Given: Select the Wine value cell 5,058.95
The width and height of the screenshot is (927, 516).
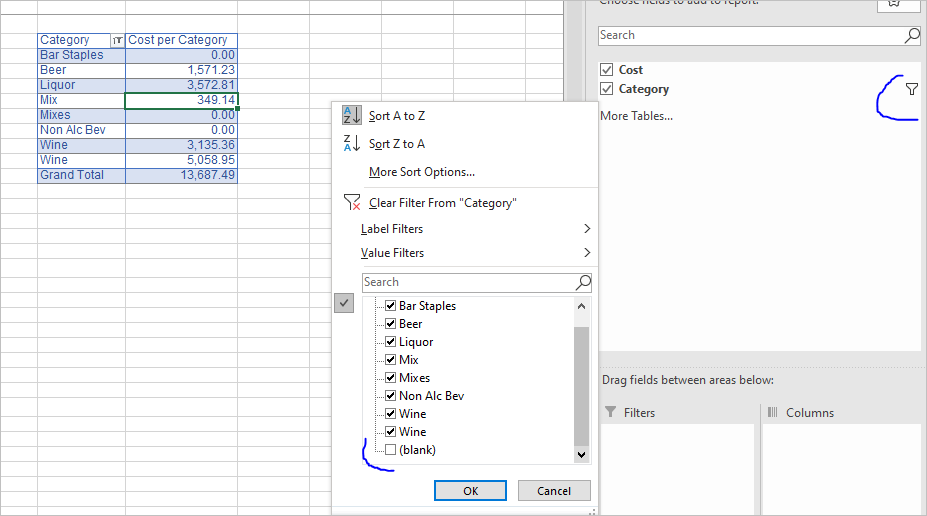Looking at the screenshot, I should click(x=181, y=160).
